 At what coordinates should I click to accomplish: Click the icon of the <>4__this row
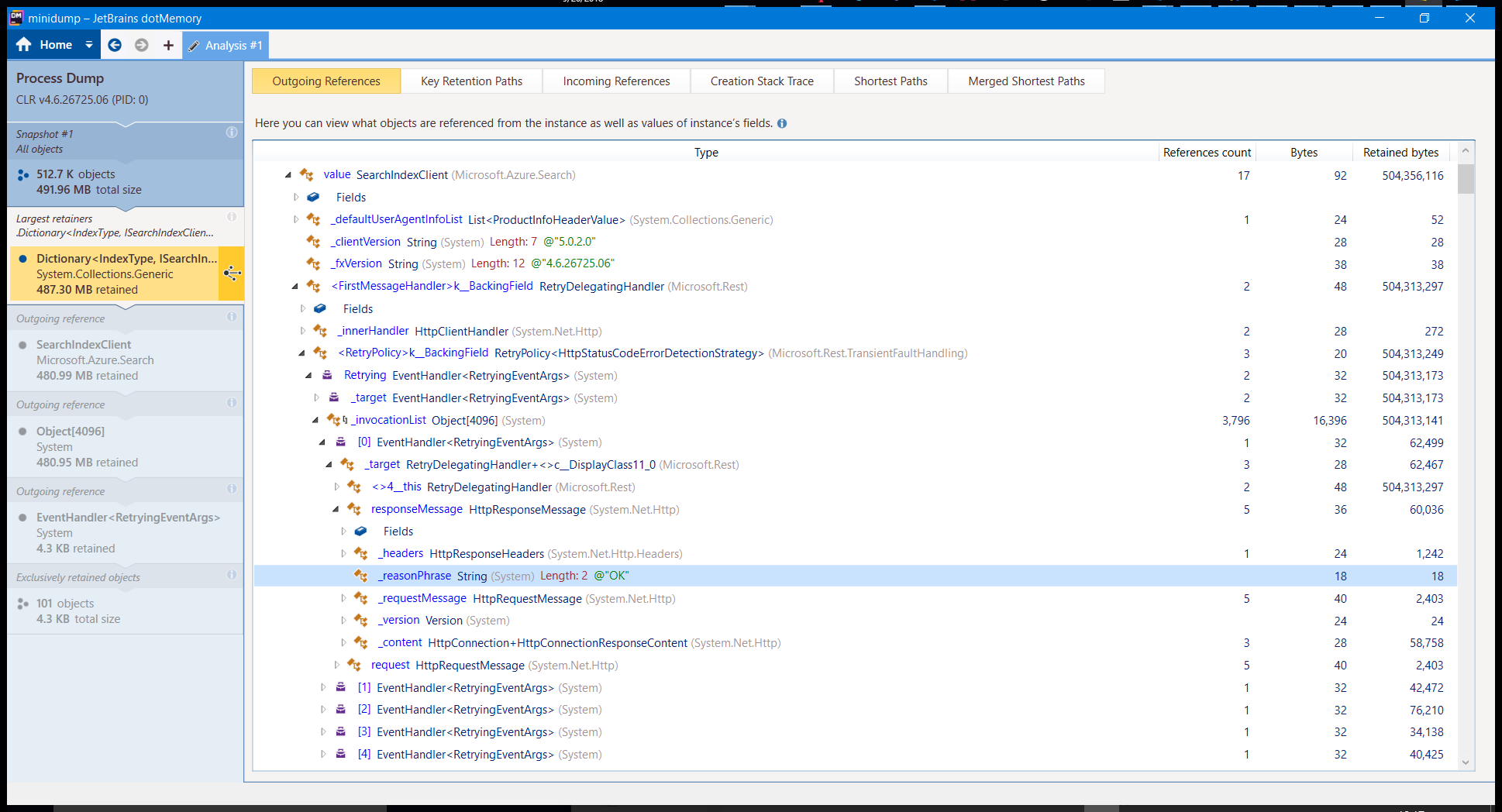point(354,487)
